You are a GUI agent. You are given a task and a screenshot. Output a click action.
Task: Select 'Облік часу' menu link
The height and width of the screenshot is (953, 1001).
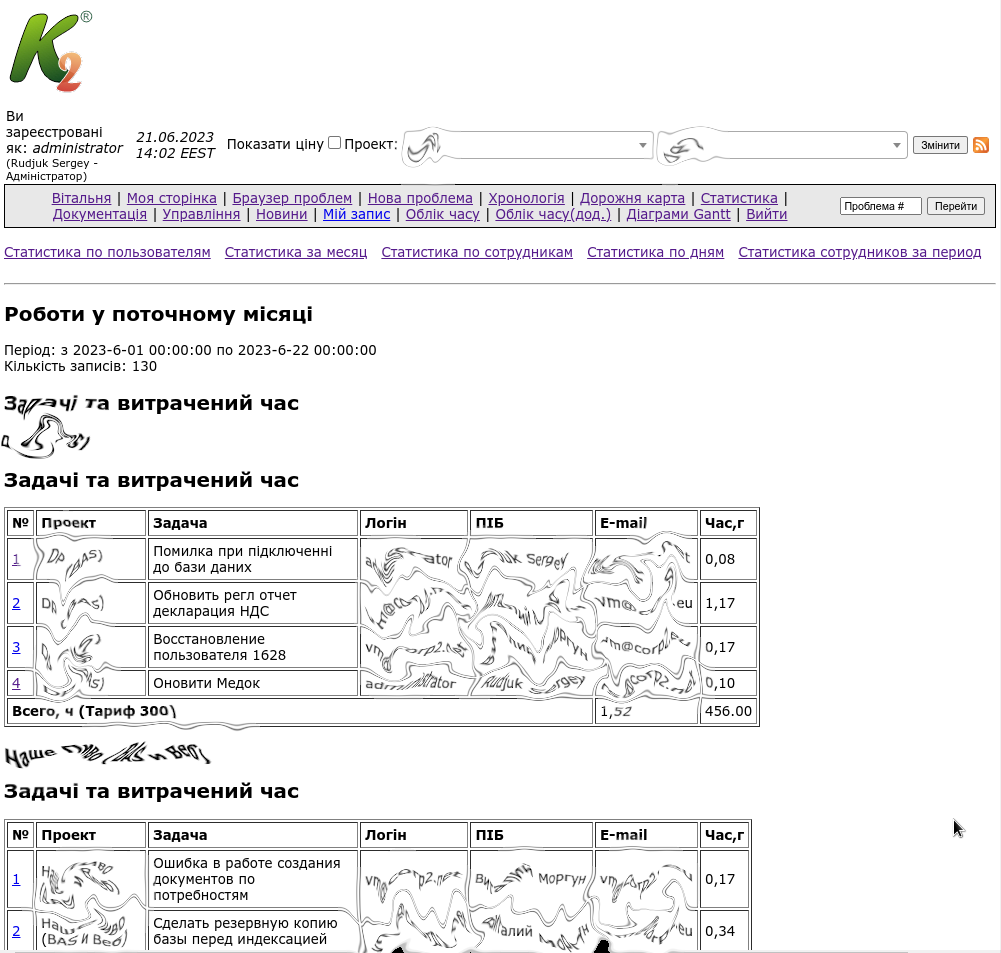[442, 214]
